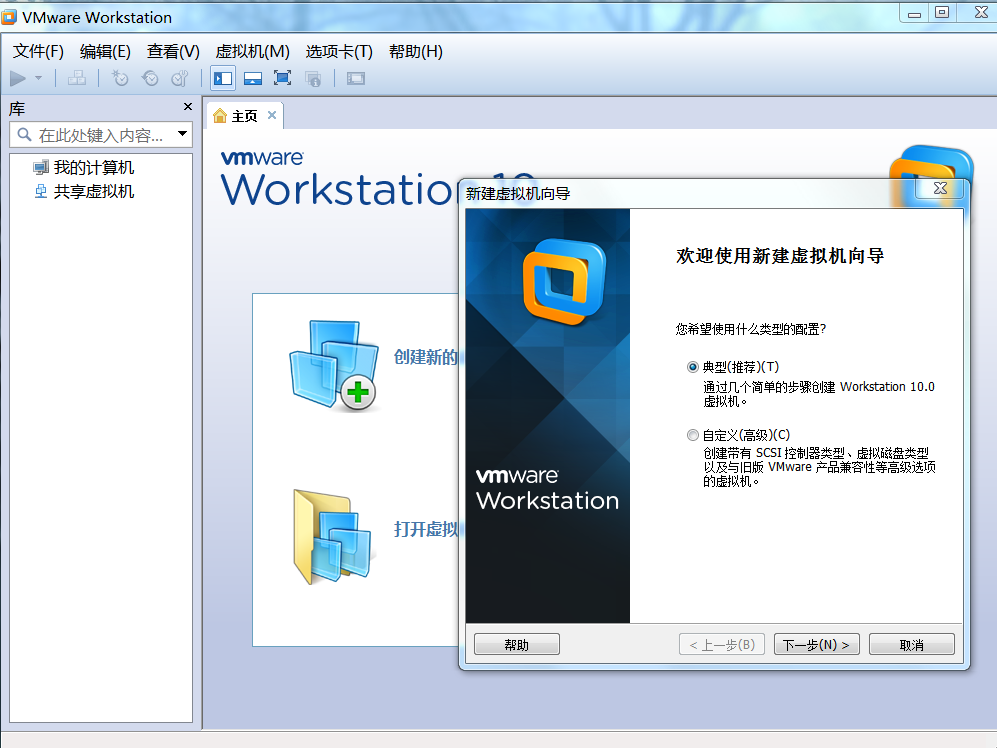Click the Unity mode toolbar icon
This screenshot has height=748, width=997.
pos(313,78)
